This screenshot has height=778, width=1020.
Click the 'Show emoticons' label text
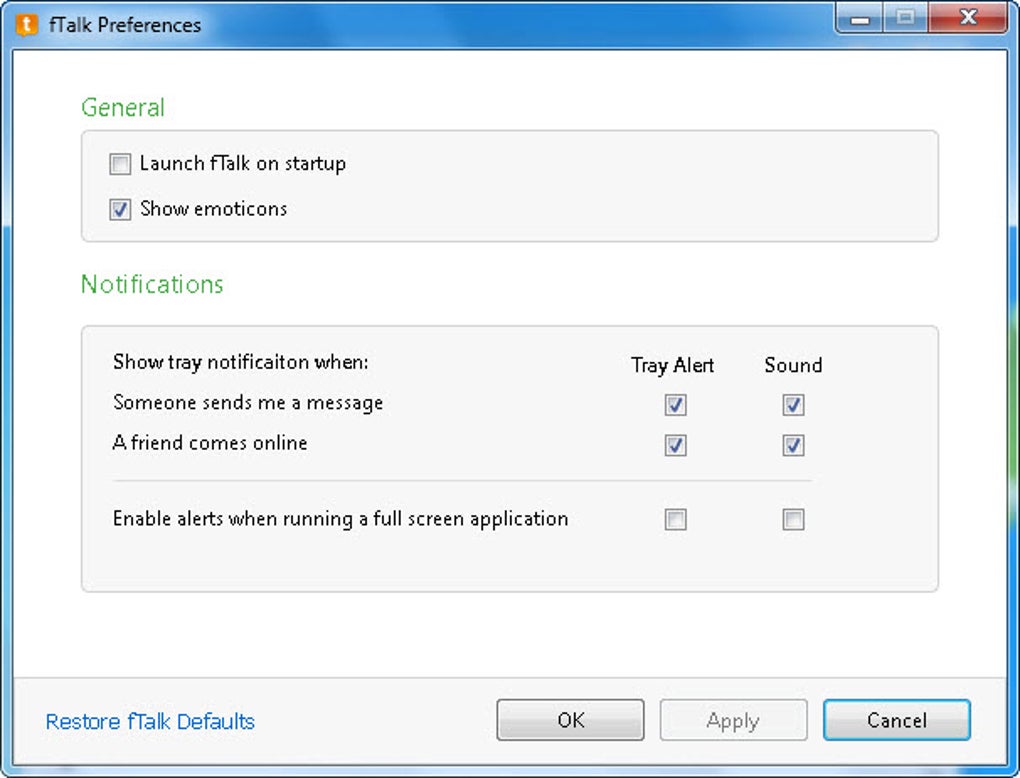[213, 209]
